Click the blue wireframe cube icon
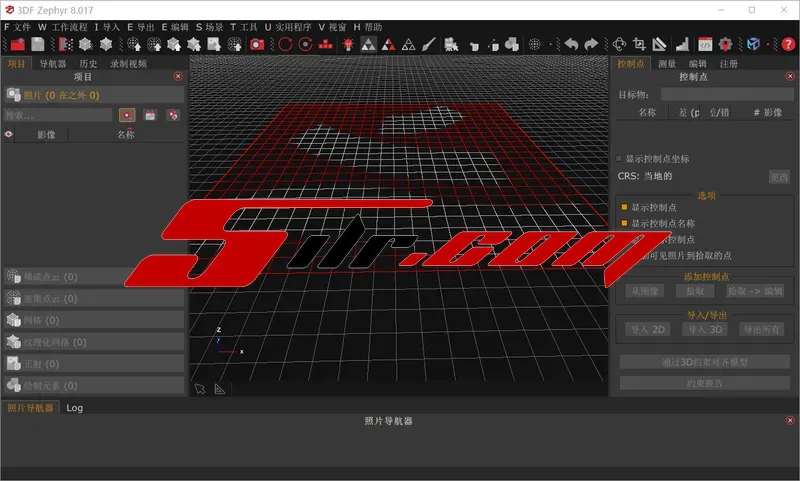Screen dimensions: 800x481 (x=753, y=45)
